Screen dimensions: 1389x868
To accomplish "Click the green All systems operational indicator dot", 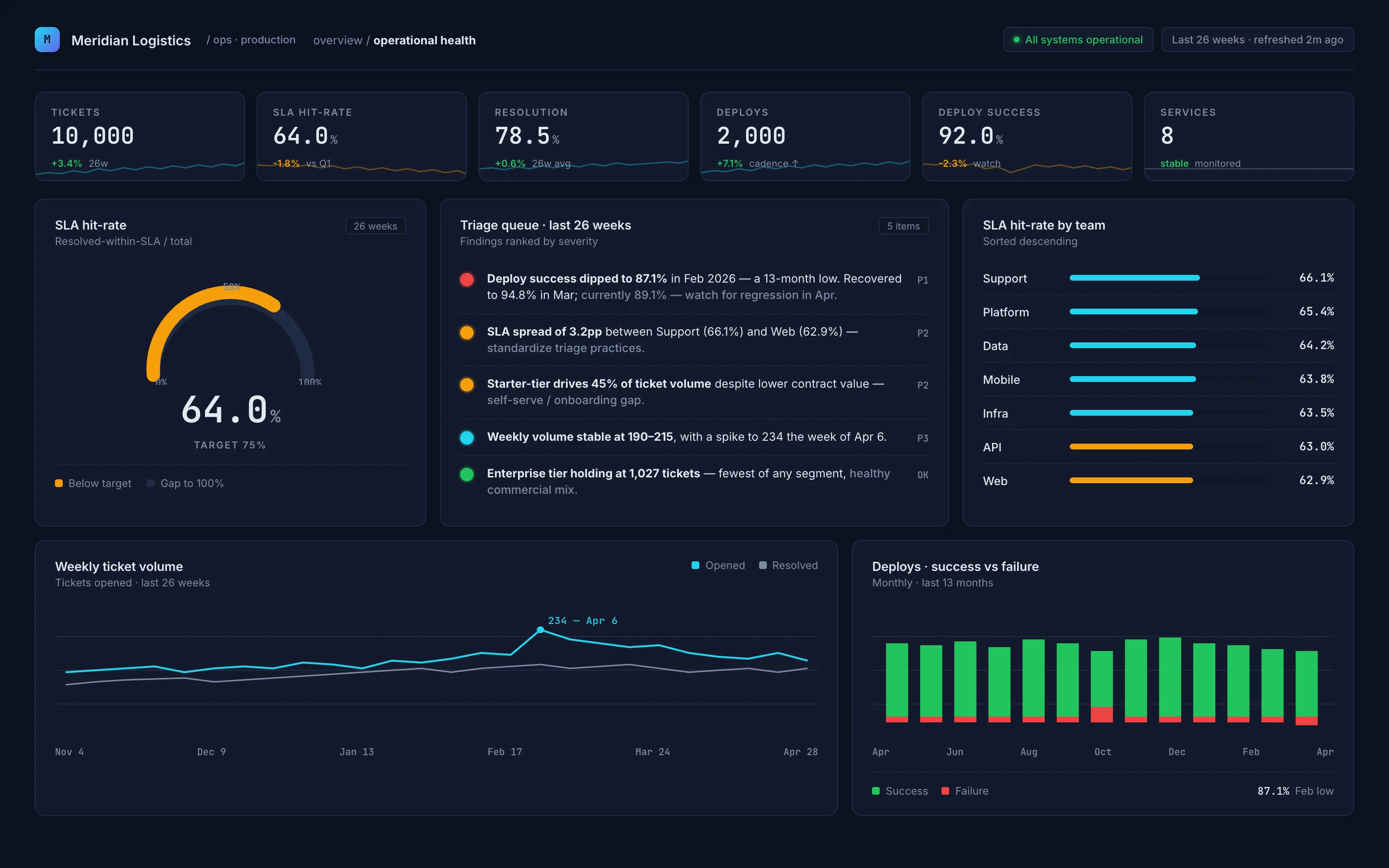I will coord(1017,40).
